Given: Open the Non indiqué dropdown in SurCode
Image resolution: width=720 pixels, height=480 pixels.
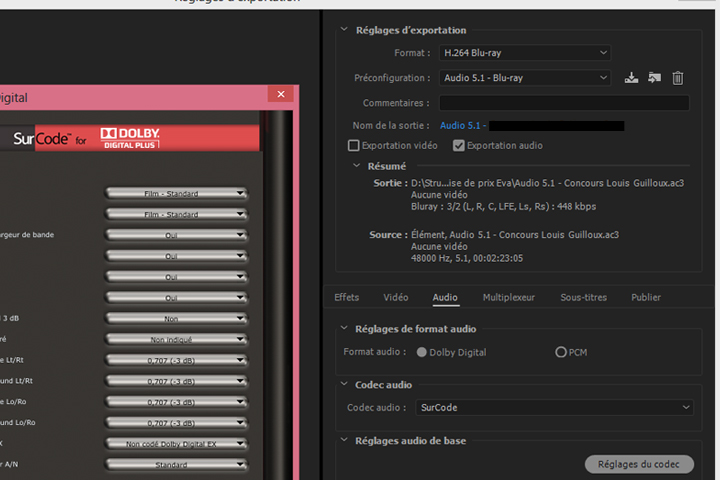Looking at the screenshot, I should point(176,340).
